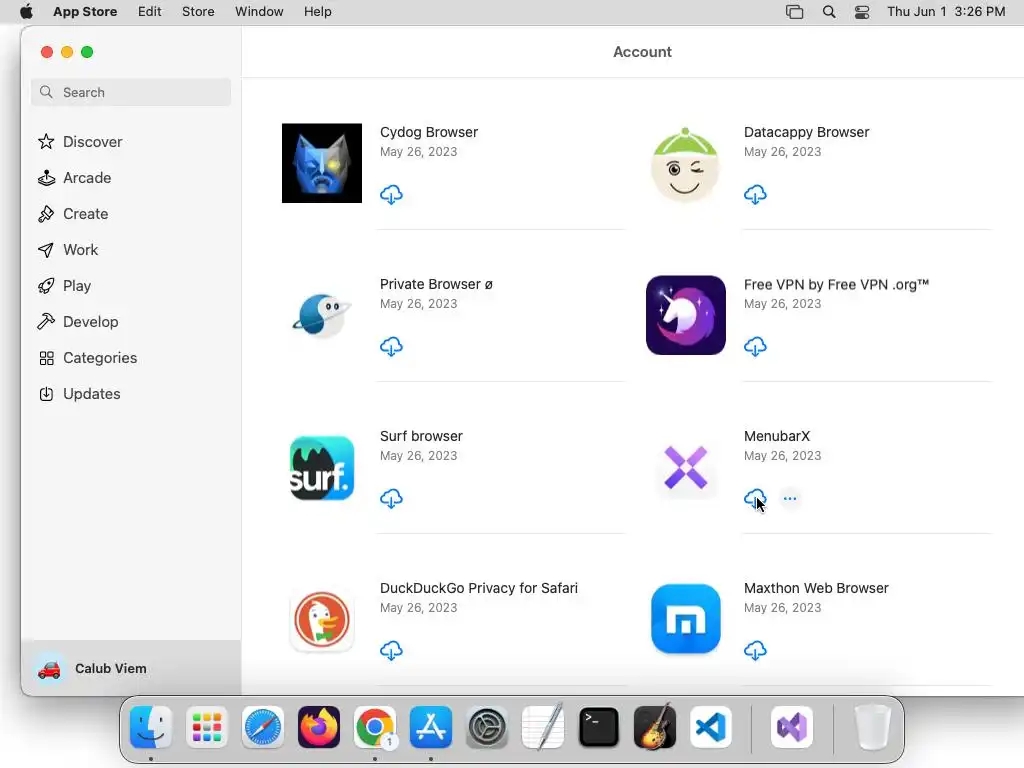The image size is (1024, 768).
Task: Open Visual Studio purple Dock icon
Action: [792, 727]
